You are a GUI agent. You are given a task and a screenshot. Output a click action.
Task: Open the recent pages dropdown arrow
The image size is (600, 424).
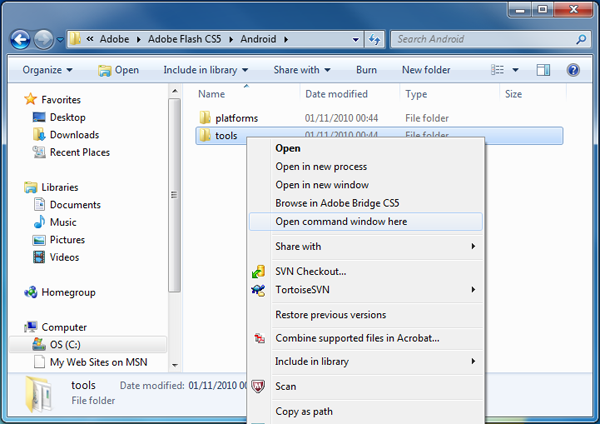pyautogui.click(x=60, y=39)
